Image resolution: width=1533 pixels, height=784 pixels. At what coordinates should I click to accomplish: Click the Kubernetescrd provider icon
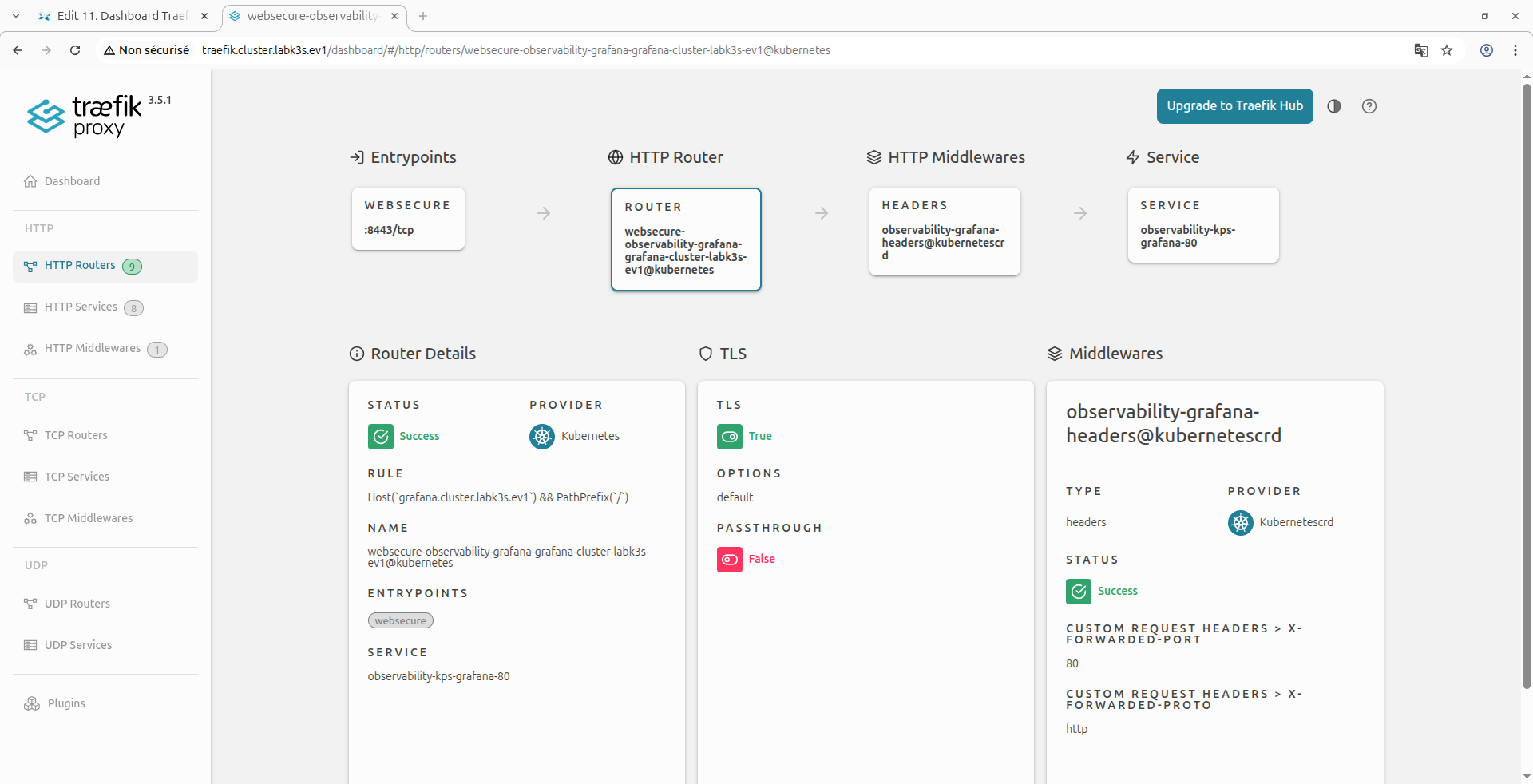(1241, 523)
